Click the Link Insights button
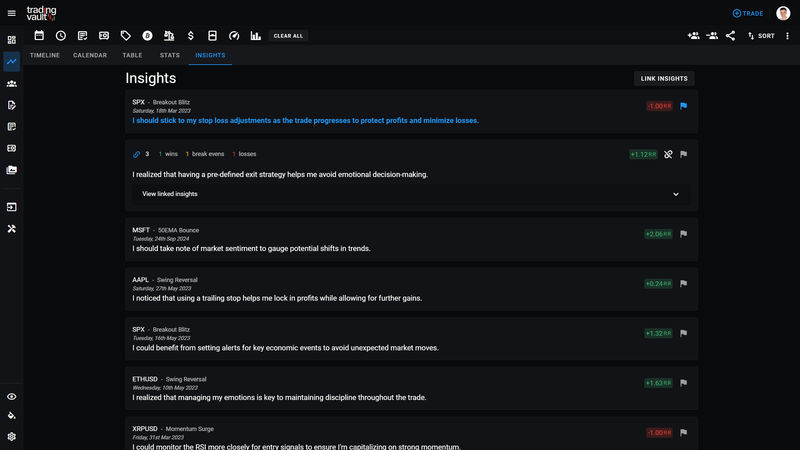Viewport: 800px width, 450px height. point(664,78)
